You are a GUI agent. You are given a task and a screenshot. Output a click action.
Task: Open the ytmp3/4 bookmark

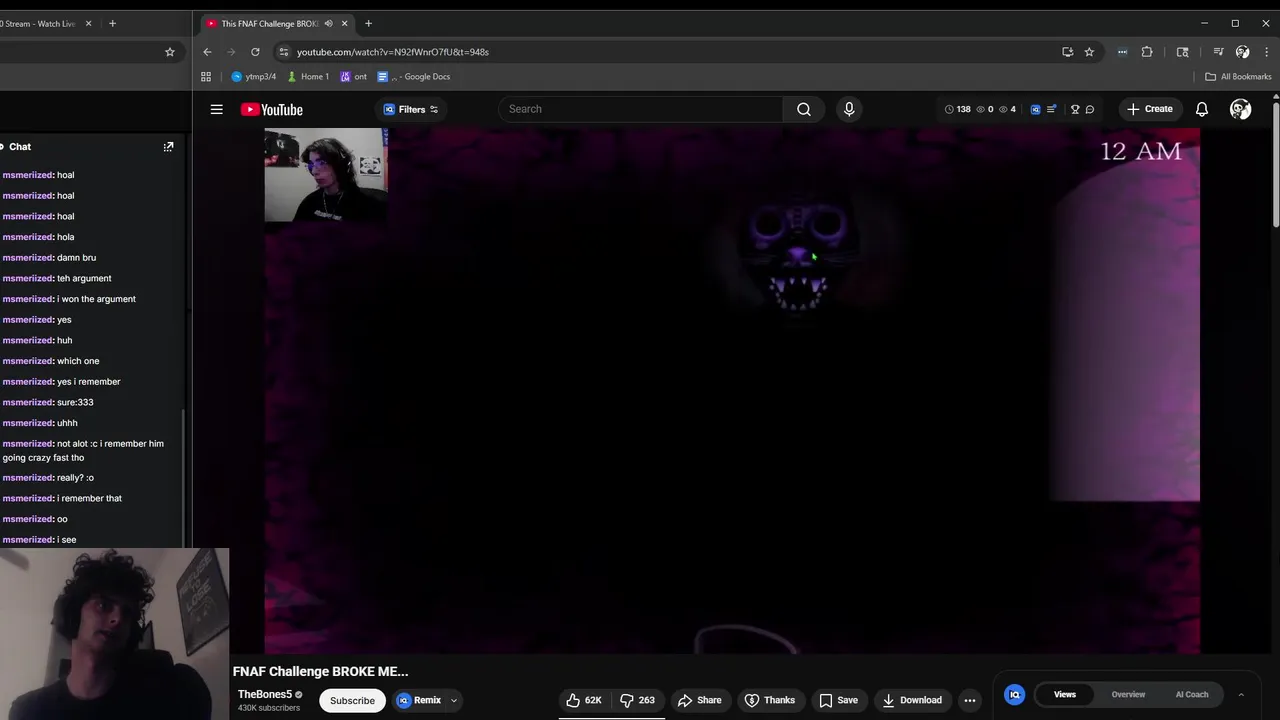pyautogui.click(x=253, y=77)
